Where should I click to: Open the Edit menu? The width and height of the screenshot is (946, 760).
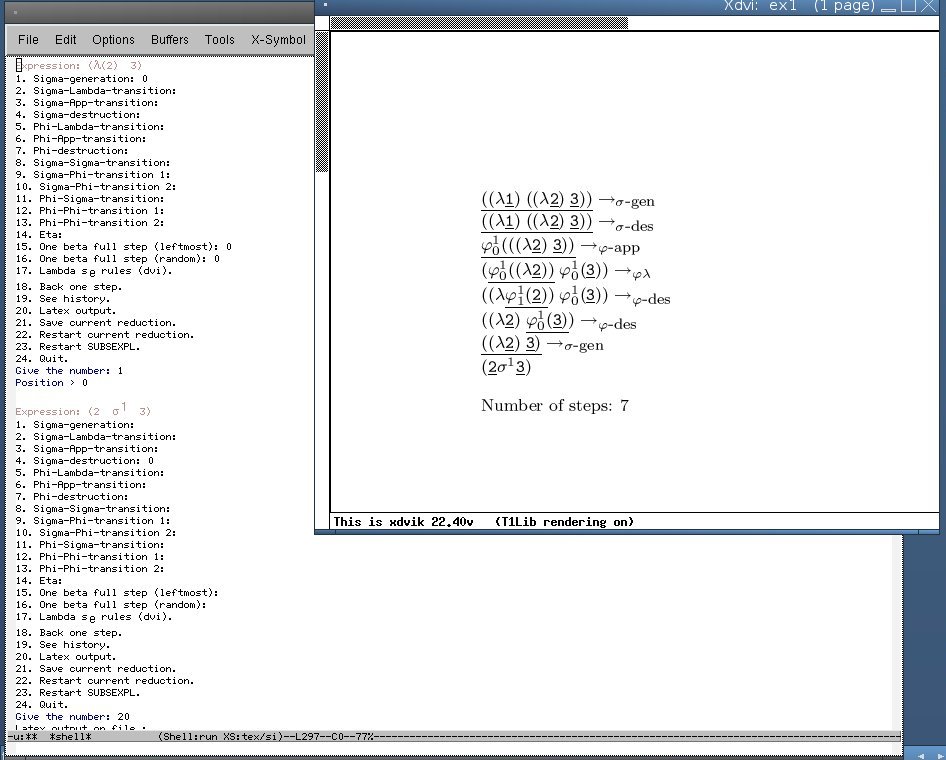[x=66, y=40]
